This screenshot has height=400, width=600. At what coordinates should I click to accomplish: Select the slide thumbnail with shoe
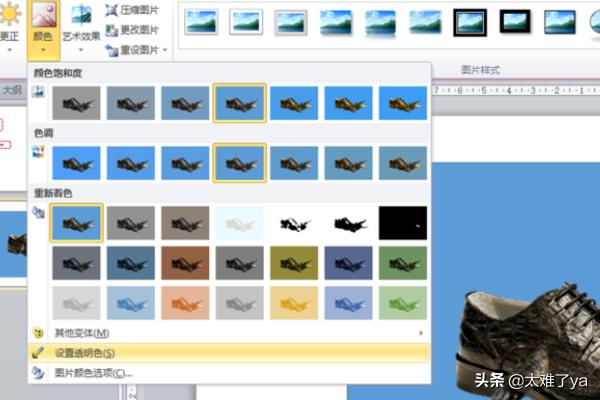(x=13, y=245)
